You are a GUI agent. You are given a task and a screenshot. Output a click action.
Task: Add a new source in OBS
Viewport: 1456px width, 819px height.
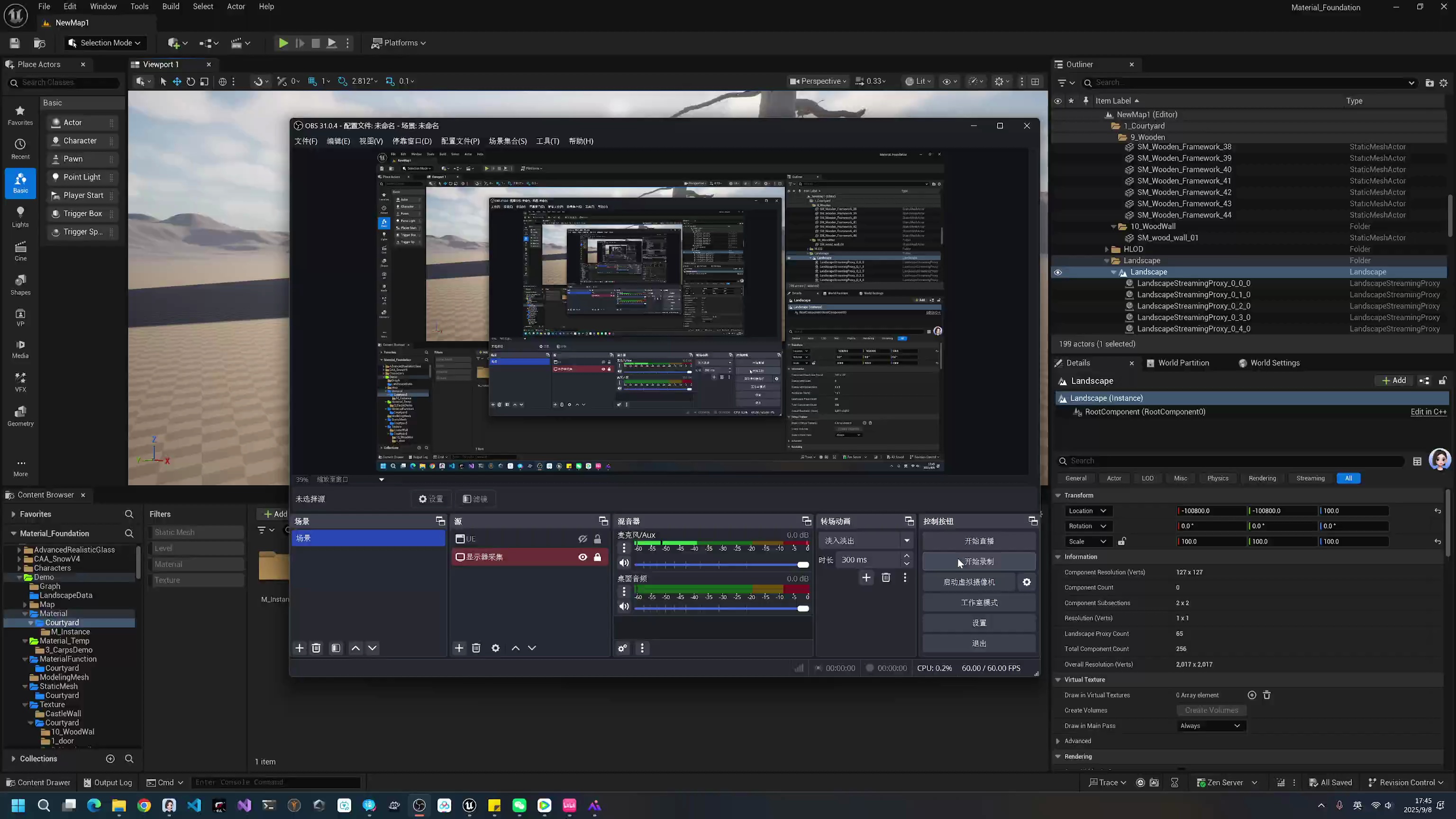click(459, 648)
